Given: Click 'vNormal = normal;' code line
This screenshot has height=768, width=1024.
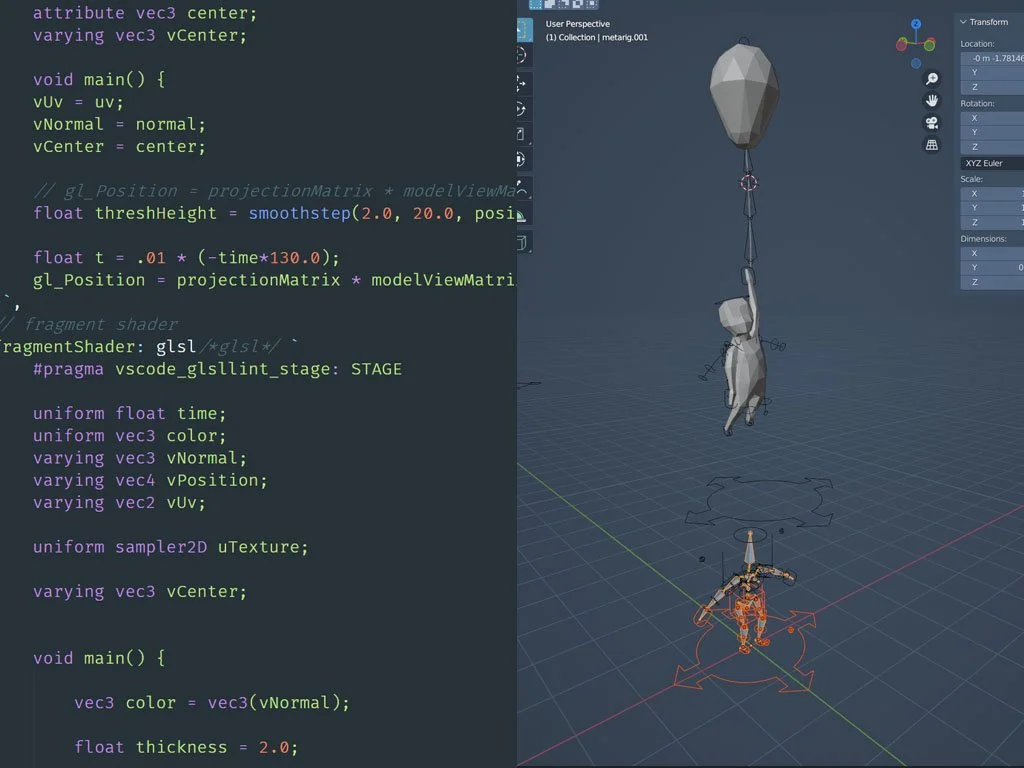Looking at the screenshot, I should 119,125.
